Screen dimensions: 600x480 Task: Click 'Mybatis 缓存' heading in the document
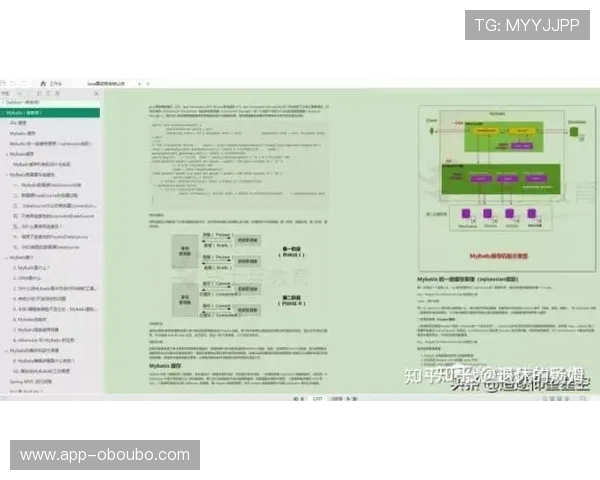[165, 366]
